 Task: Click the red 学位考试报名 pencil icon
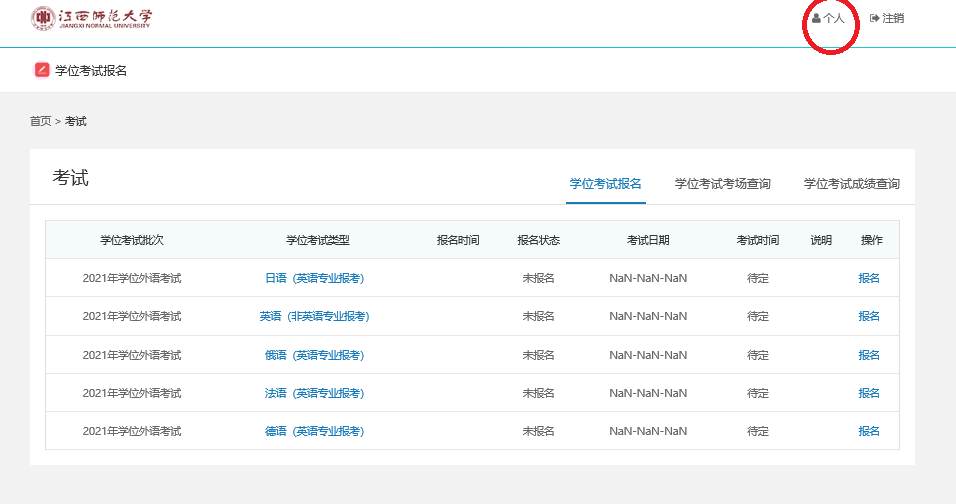tap(41, 70)
